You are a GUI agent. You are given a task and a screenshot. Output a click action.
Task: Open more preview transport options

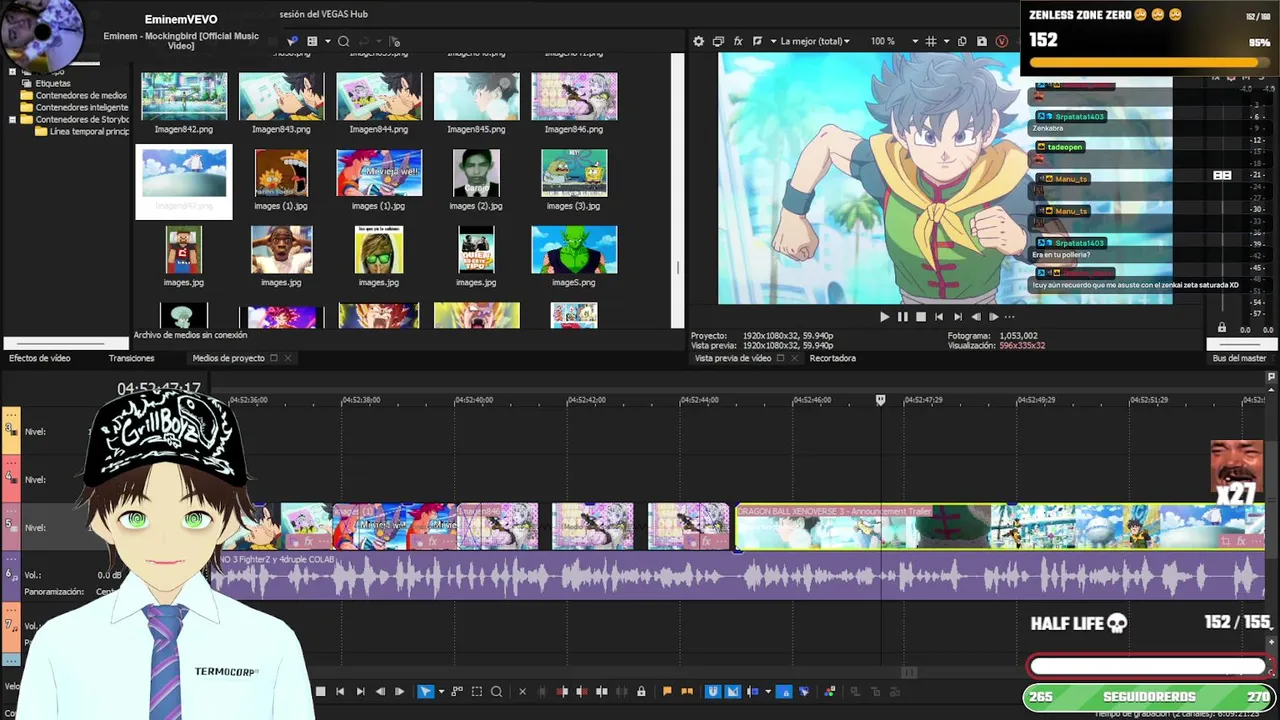click(x=1010, y=317)
